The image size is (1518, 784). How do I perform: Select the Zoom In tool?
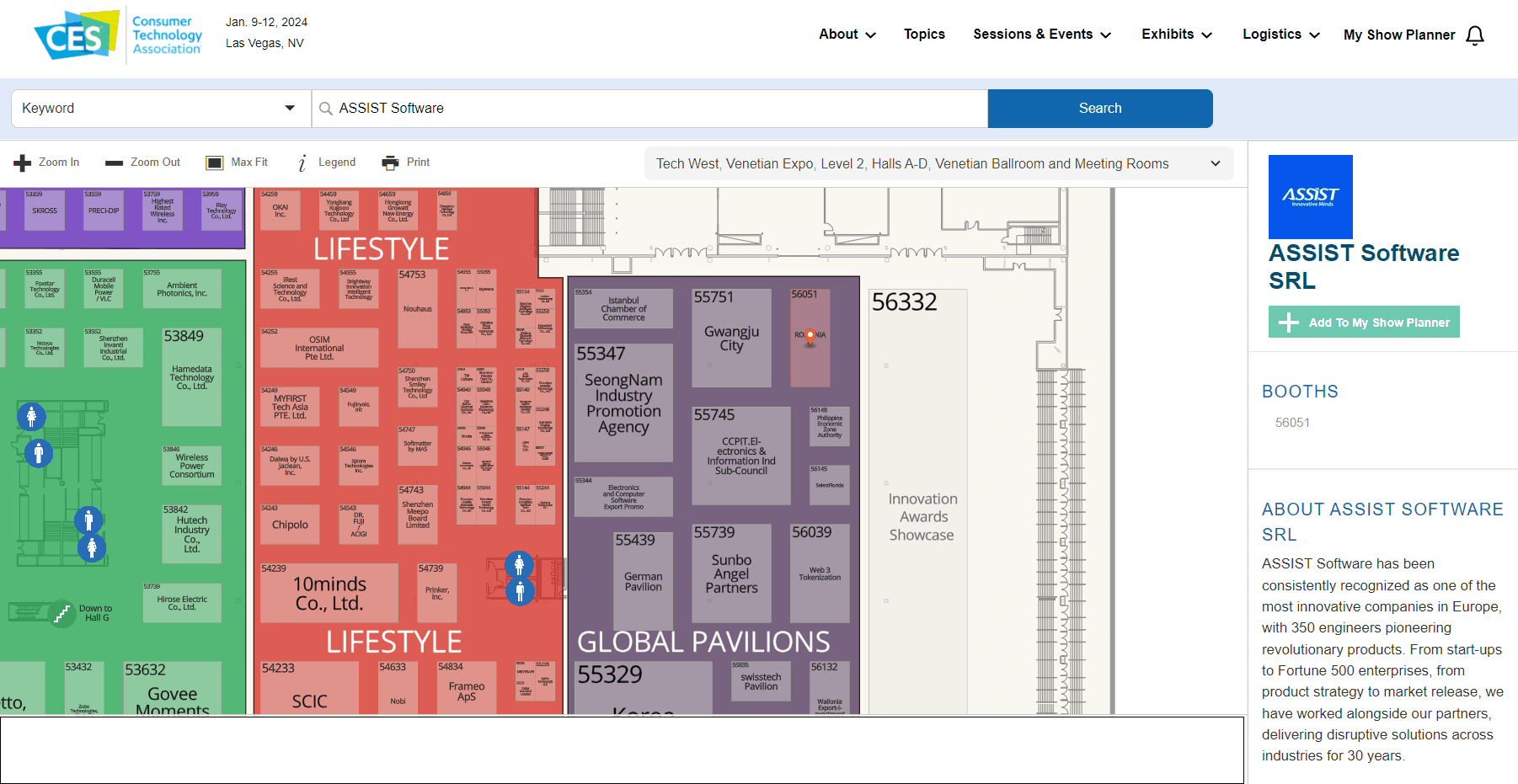(x=46, y=162)
